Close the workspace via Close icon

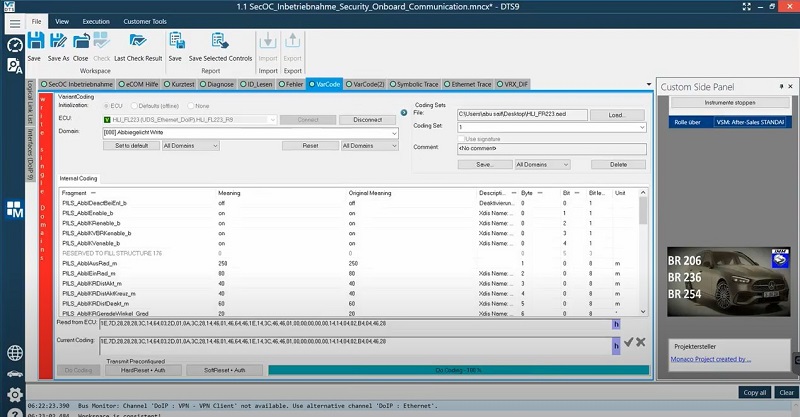pos(80,42)
